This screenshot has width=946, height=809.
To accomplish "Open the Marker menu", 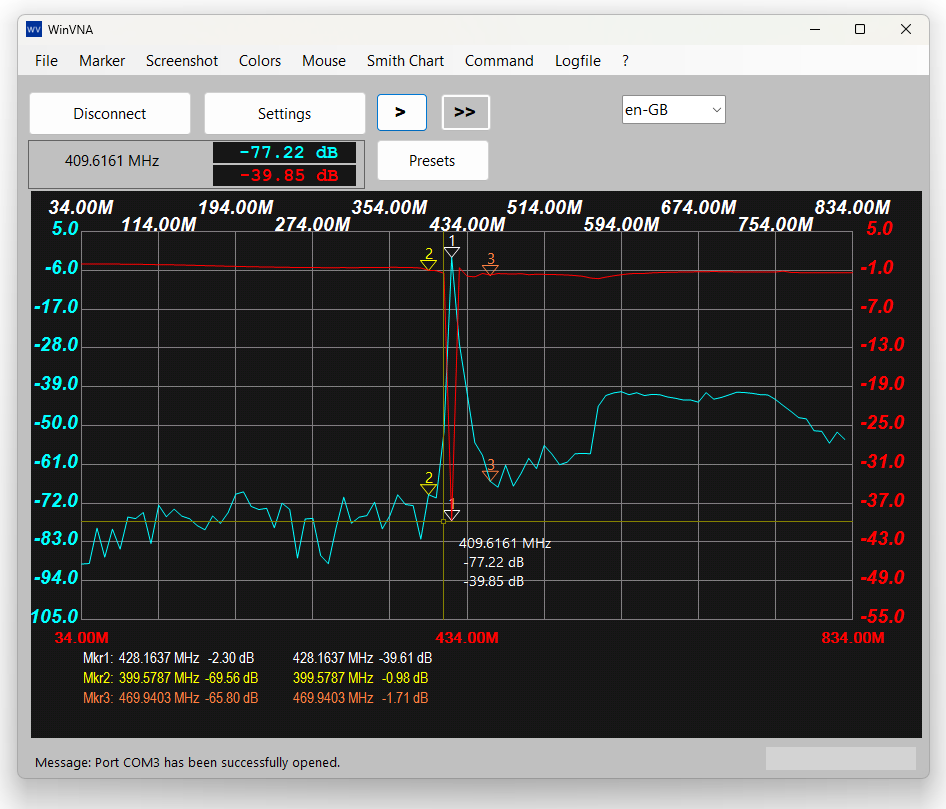I will (102, 61).
